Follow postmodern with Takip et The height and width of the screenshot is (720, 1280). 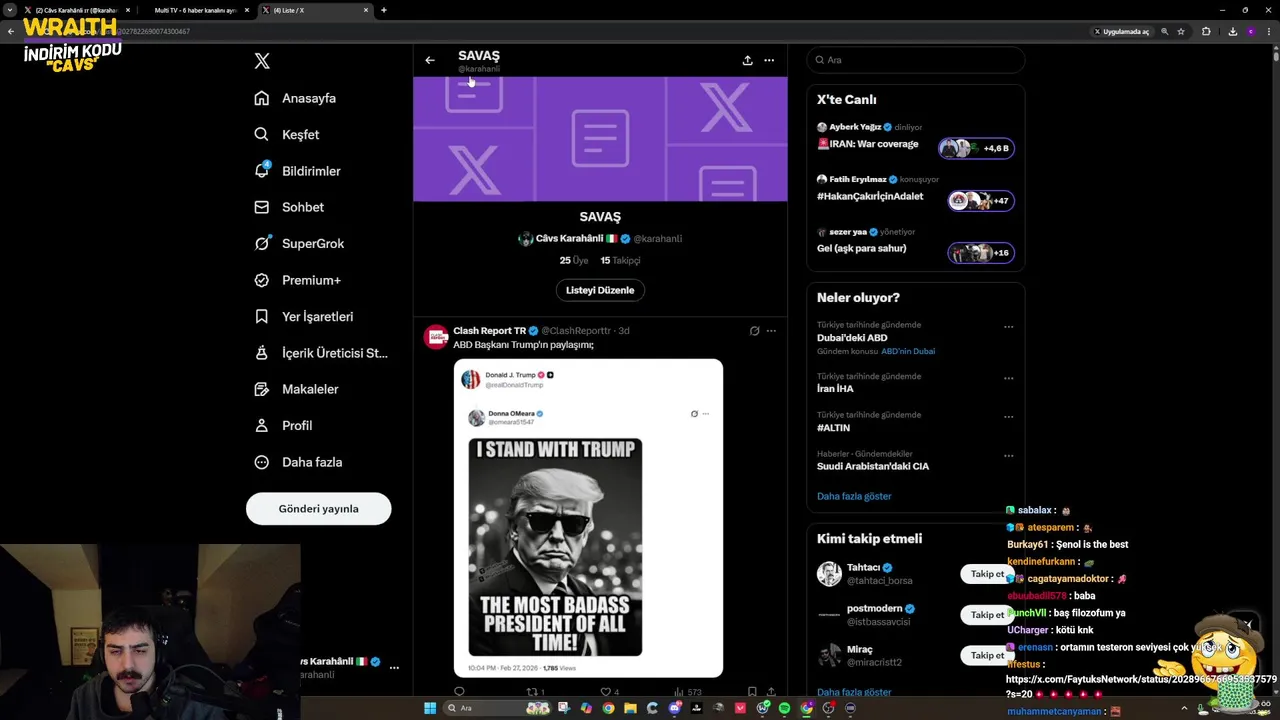coord(987,615)
